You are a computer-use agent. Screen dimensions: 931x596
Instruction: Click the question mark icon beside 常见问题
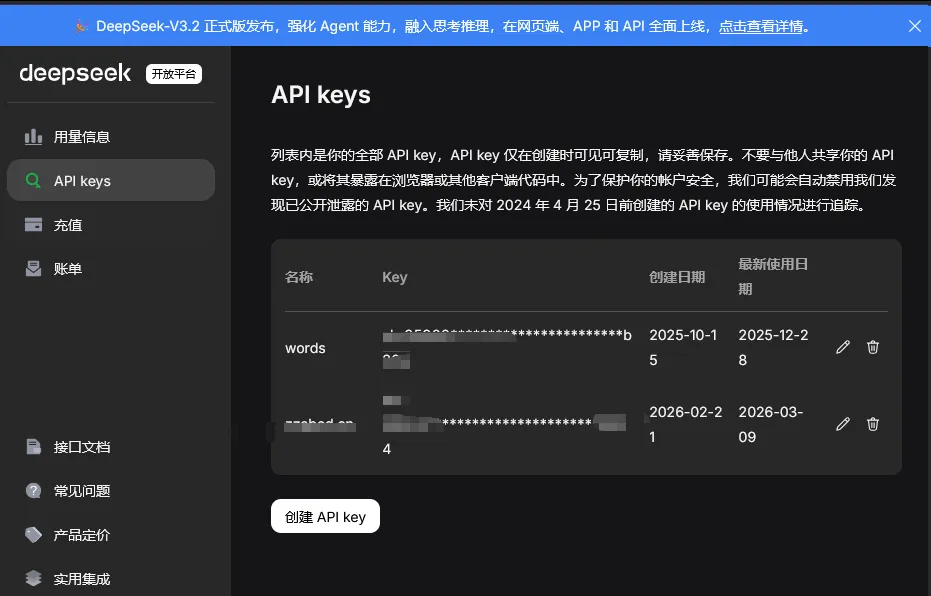pyautogui.click(x=33, y=490)
